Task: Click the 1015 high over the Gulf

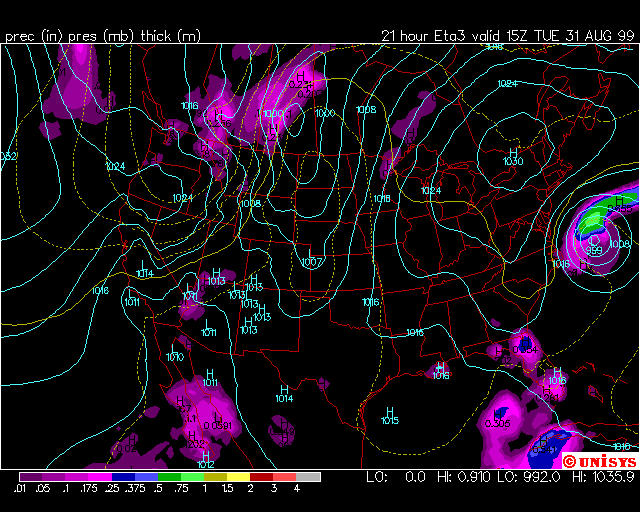Action: (390, 420)
